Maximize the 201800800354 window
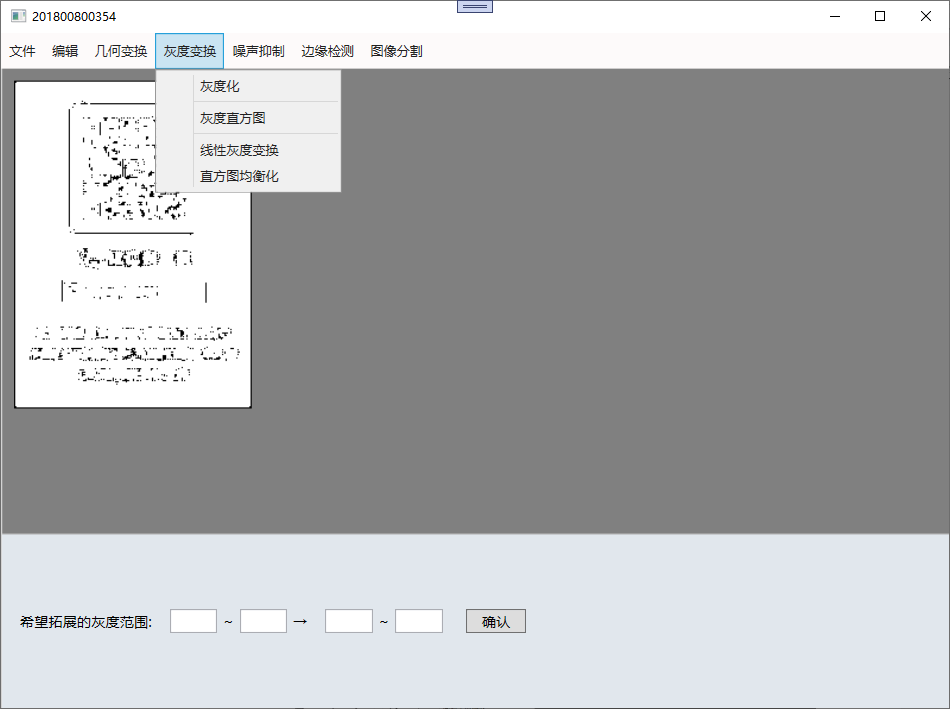 coord(880,16)
